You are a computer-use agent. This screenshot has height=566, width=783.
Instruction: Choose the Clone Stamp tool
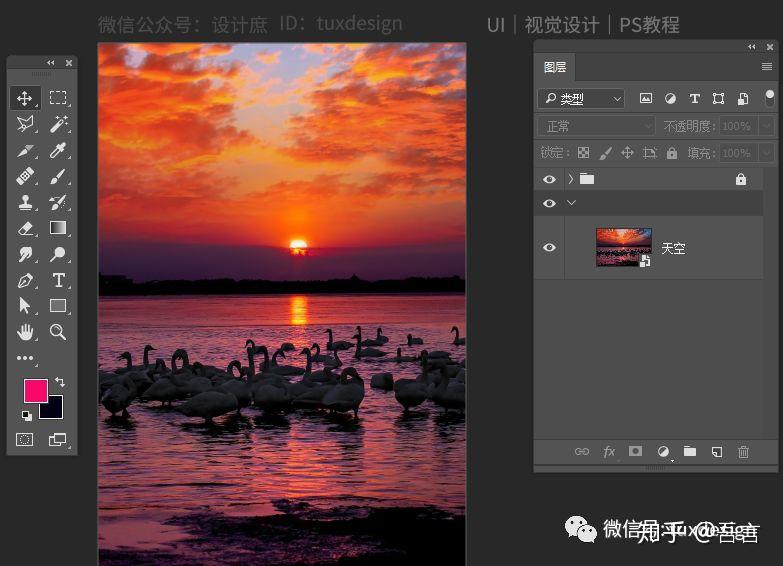click(x=25, y=202)
